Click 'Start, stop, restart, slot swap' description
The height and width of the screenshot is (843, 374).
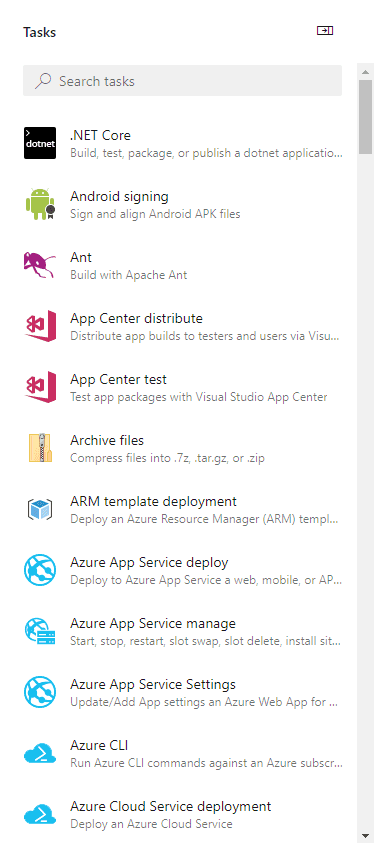click(205, 641)
